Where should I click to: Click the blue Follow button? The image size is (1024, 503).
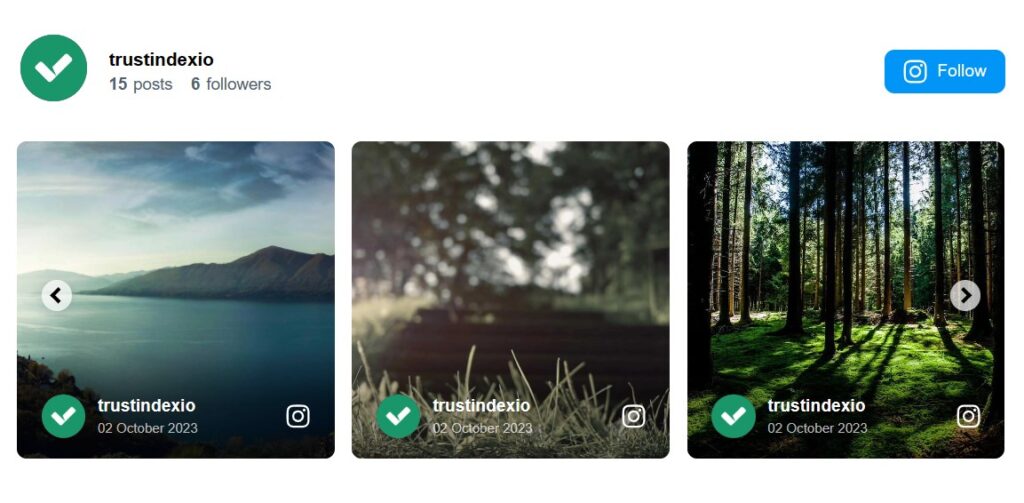point(944,71)
